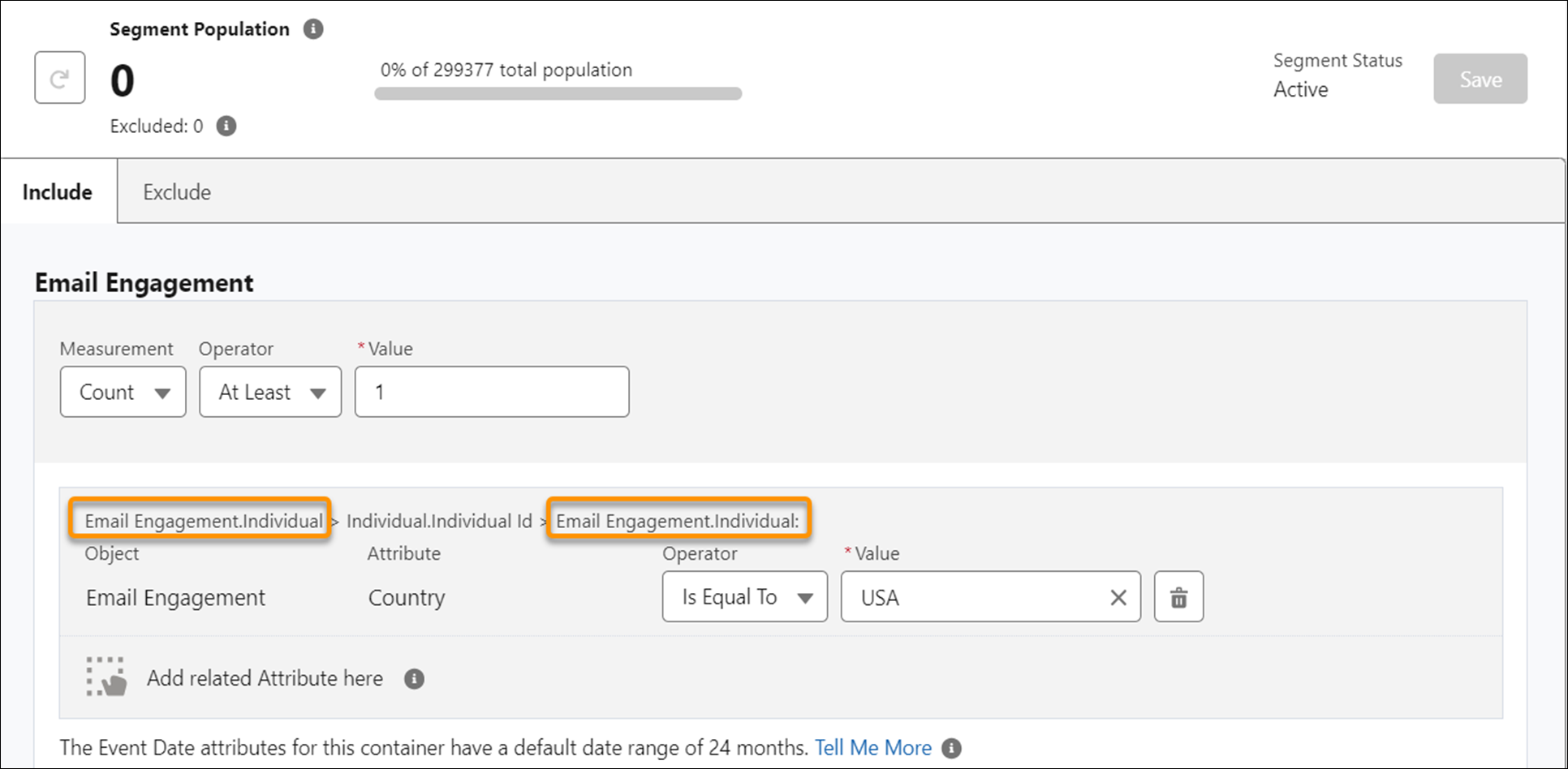1568x769 pixels.
Task: Click the 0% of 299377 total population text
Action: click(x=506, y=70)
